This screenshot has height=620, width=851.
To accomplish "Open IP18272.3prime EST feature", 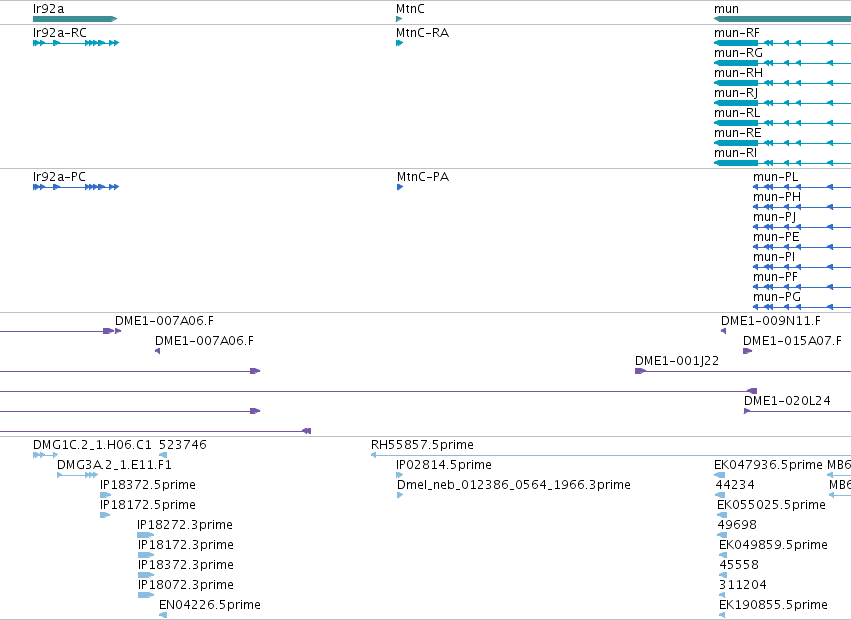I will [145, 535].
